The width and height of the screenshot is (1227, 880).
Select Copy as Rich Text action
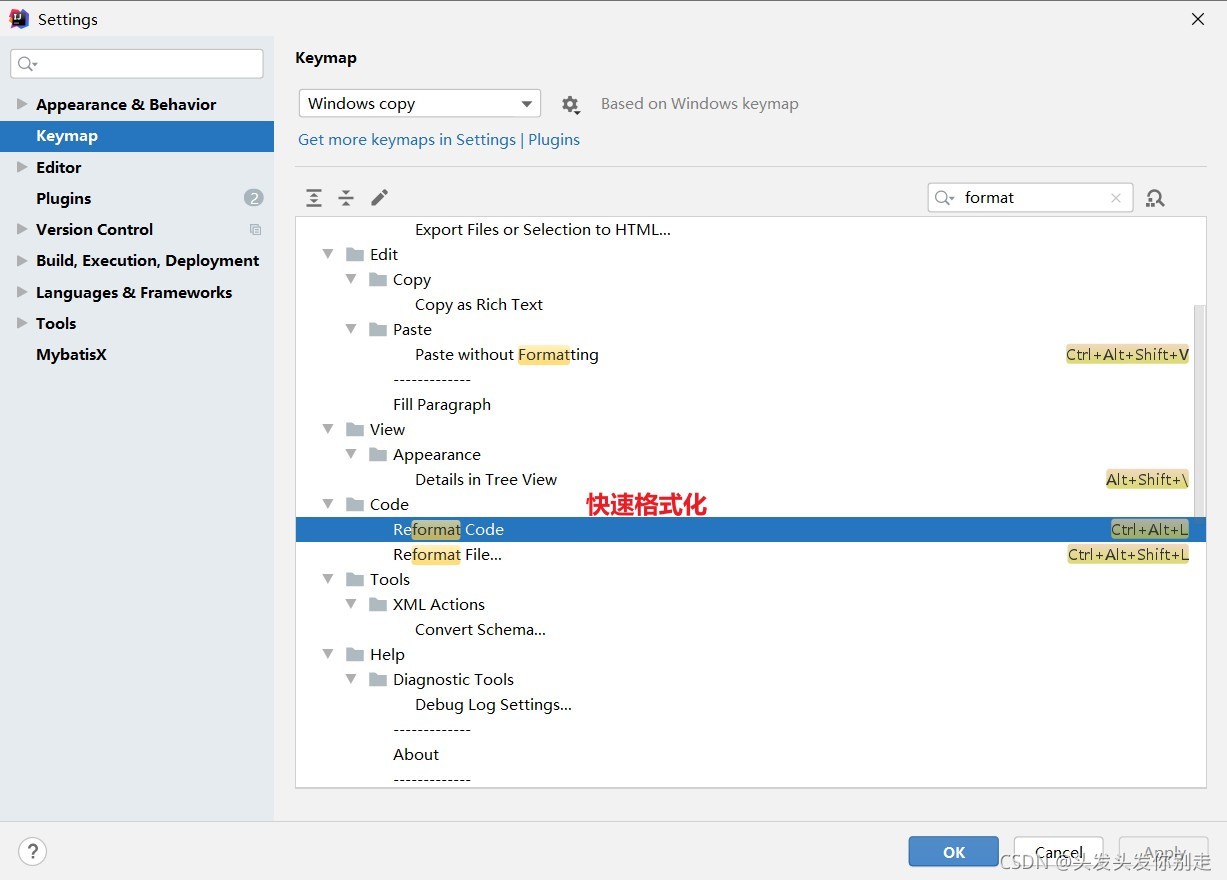click(751, 304)
